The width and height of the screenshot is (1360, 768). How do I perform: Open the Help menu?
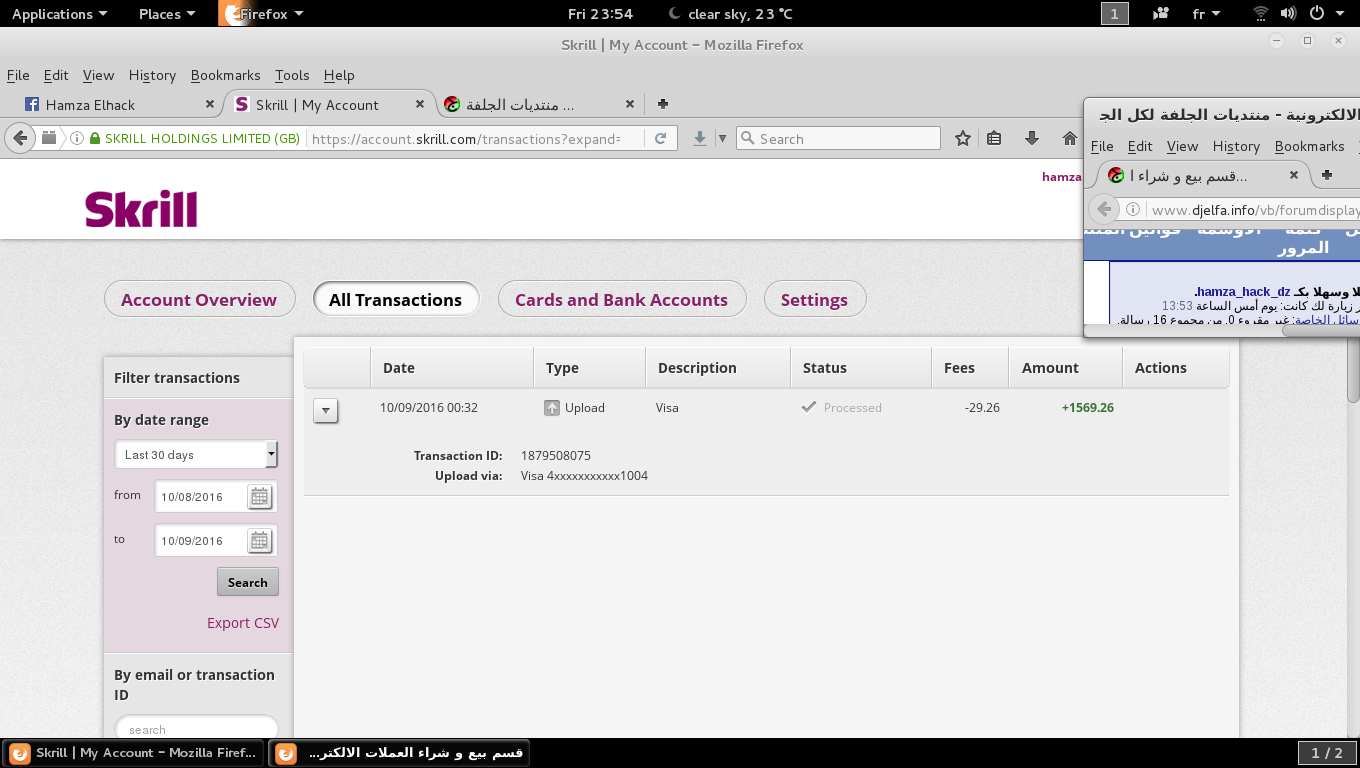339,75
